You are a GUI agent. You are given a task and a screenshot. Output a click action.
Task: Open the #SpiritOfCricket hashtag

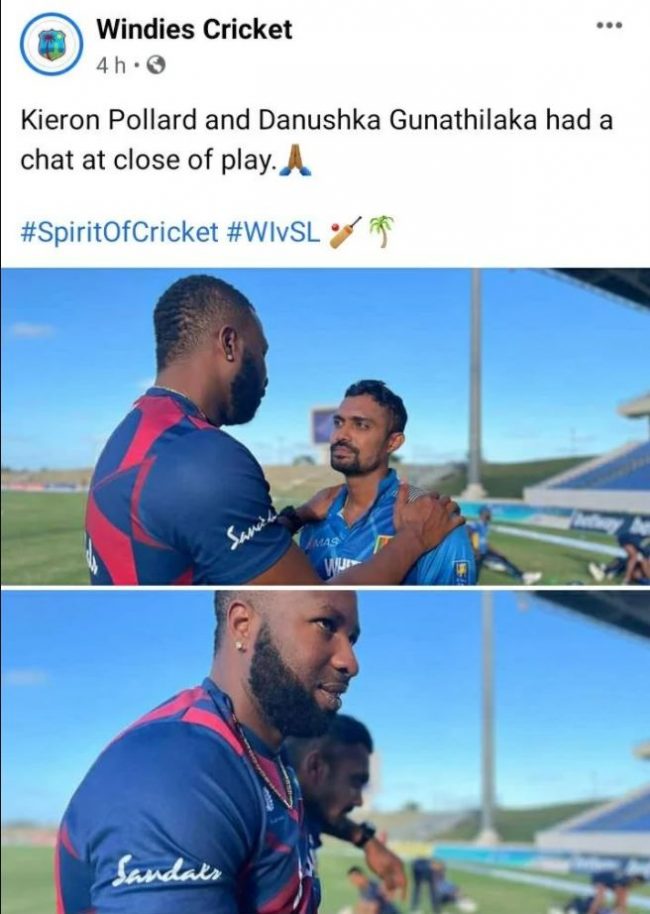click(119, 232)
